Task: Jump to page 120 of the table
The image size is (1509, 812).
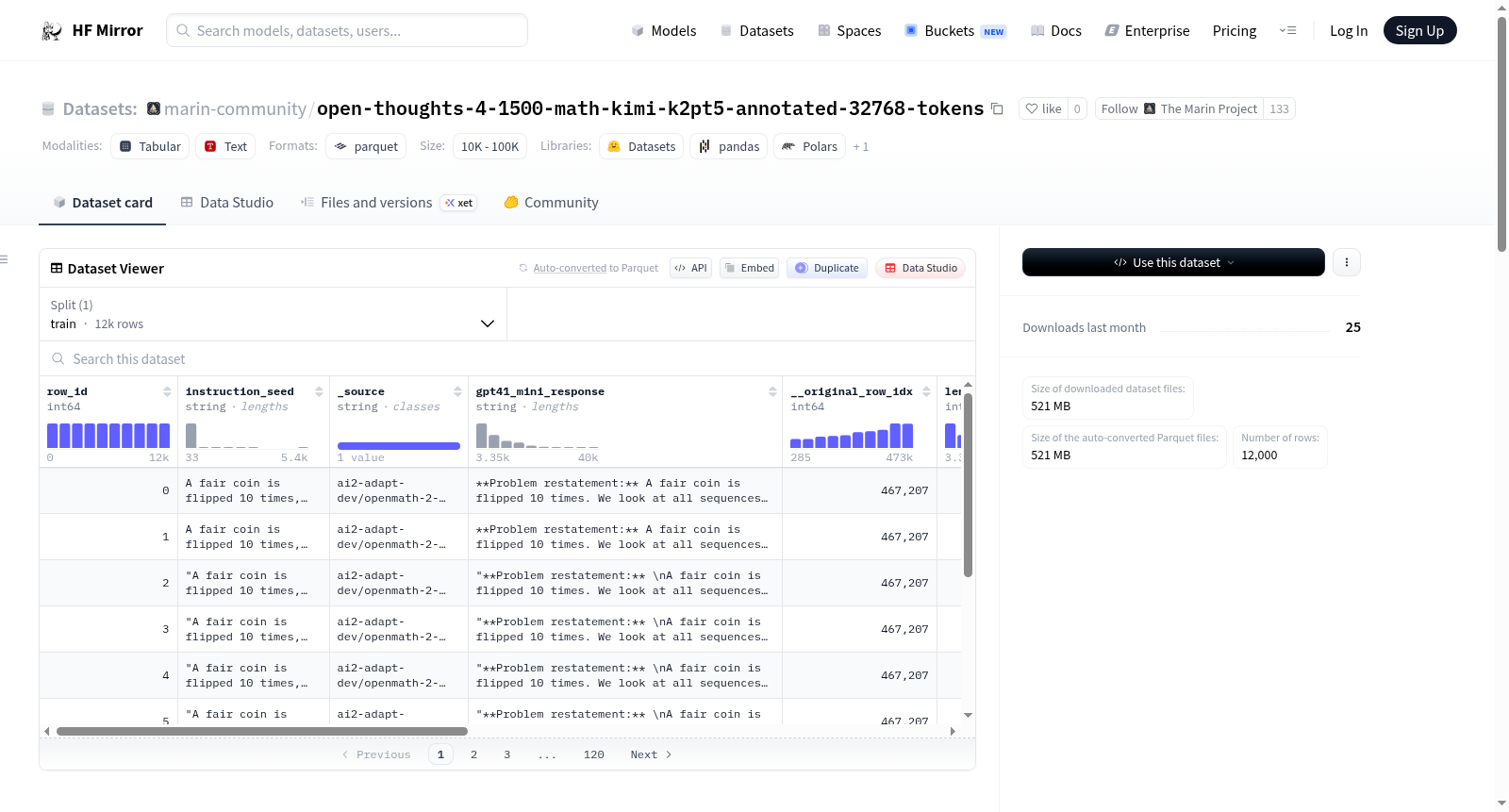Action: 593,754
